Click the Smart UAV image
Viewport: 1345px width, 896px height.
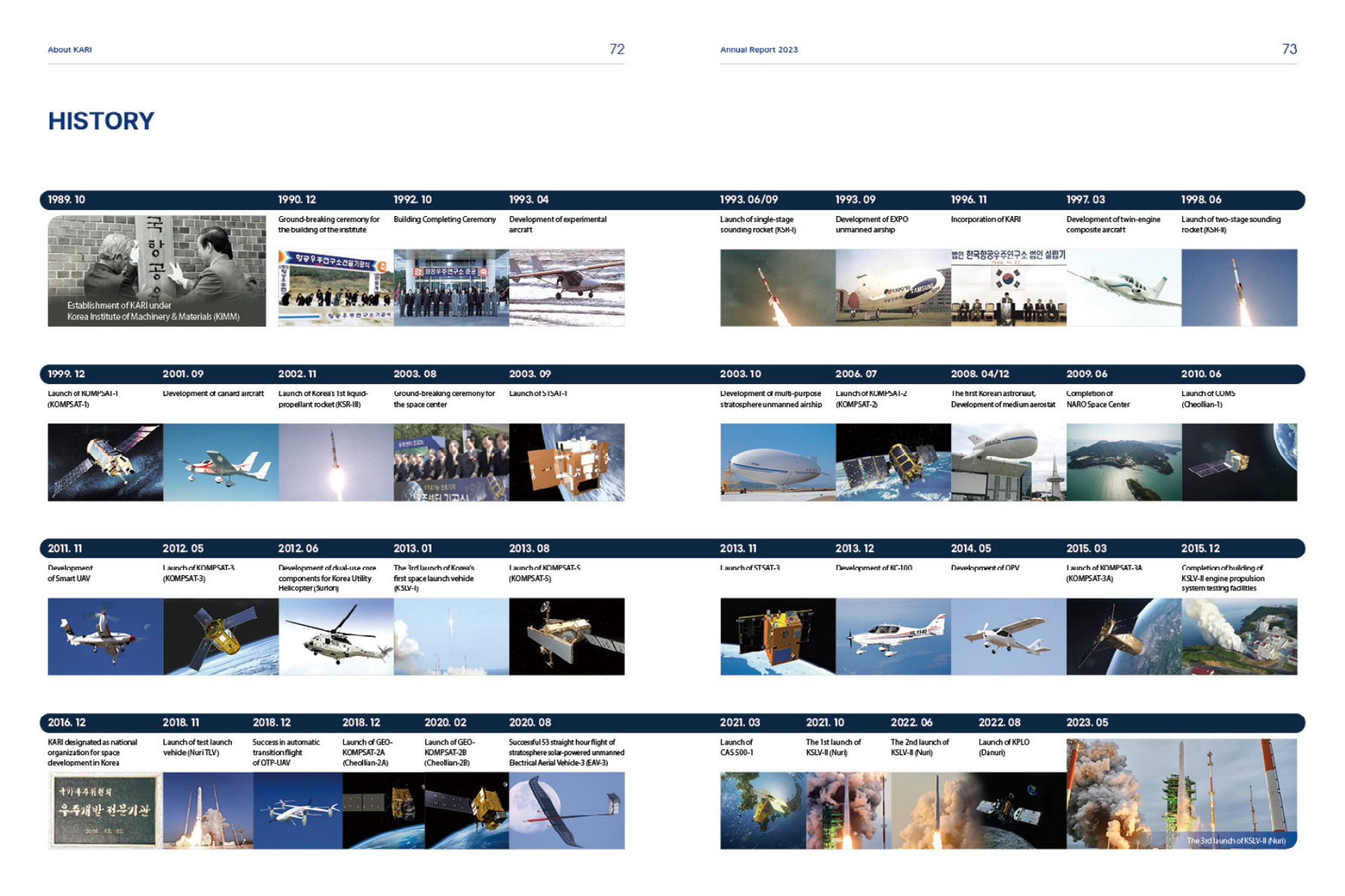point(105,636)
